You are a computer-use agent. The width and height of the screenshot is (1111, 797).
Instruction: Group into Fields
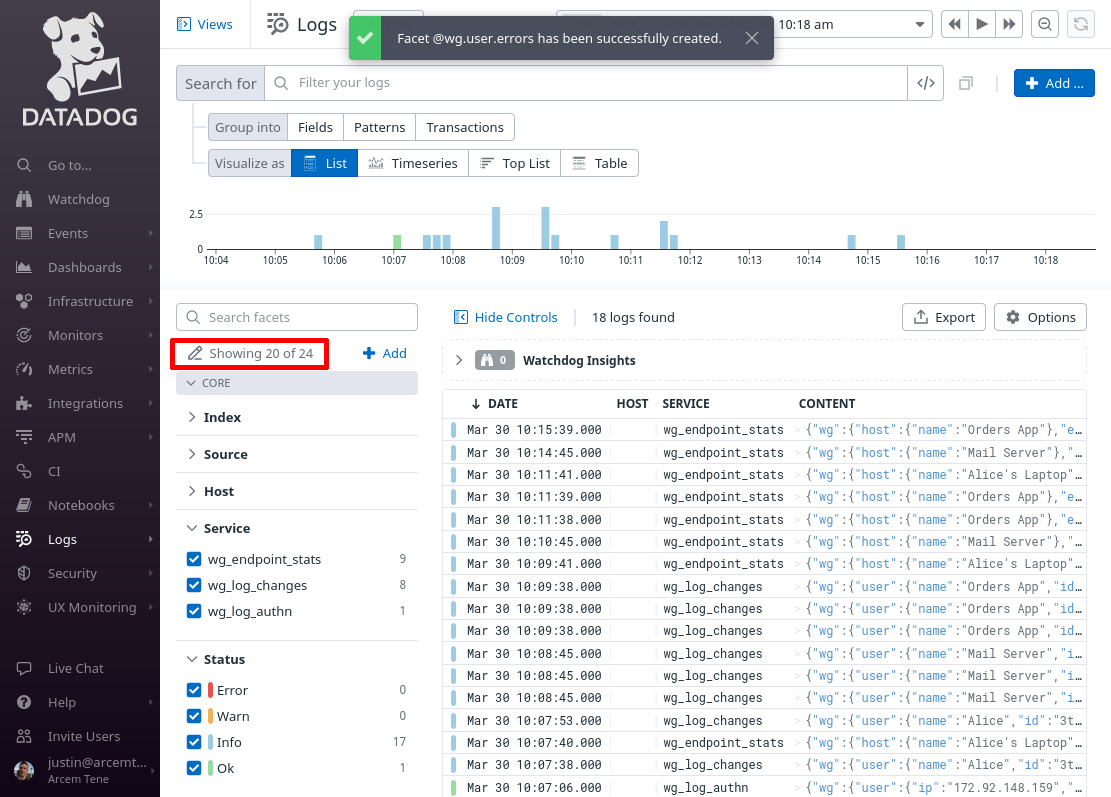tap(315, 128)
